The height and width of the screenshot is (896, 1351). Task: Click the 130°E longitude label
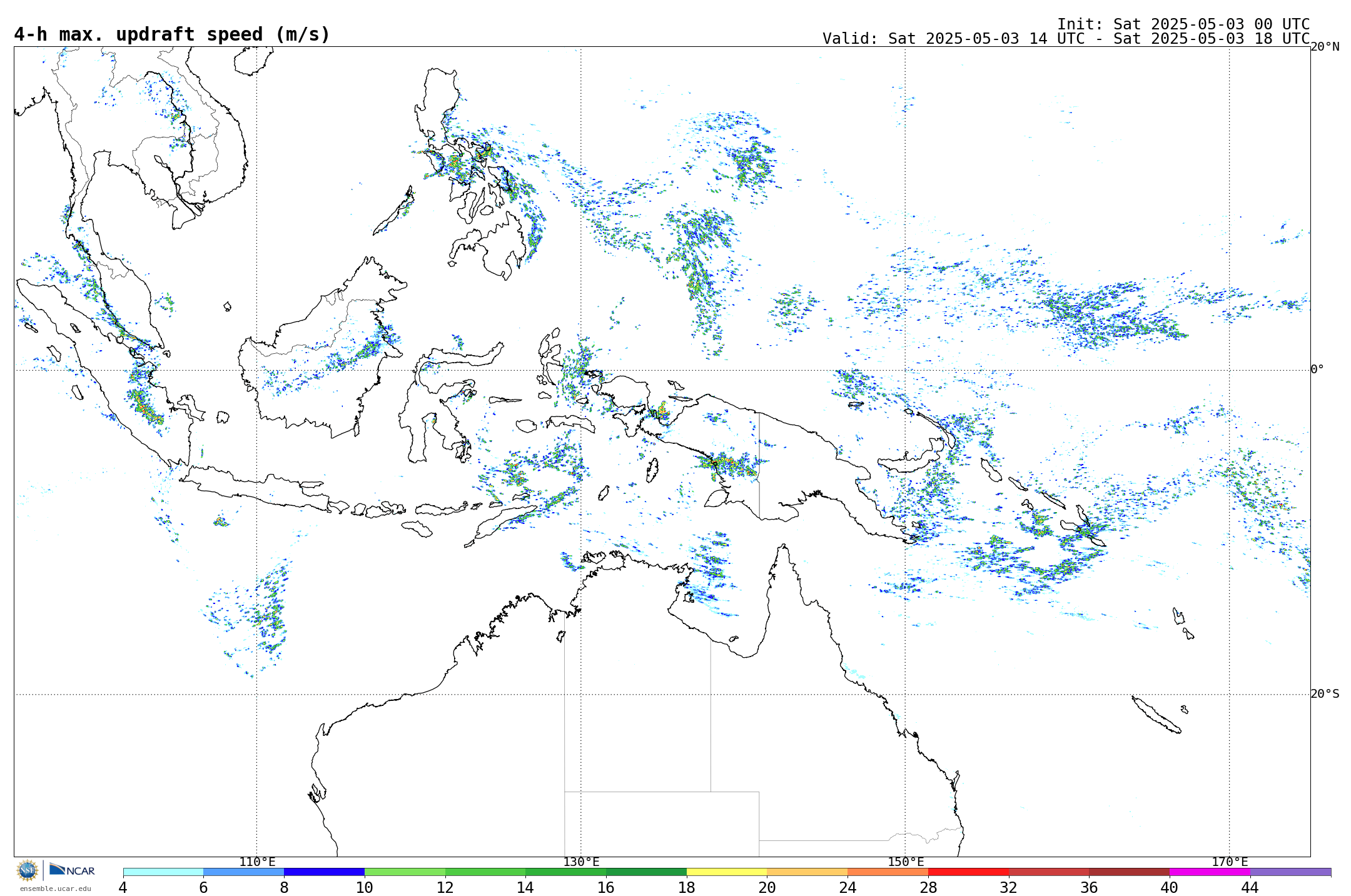[x=581, y=862]
